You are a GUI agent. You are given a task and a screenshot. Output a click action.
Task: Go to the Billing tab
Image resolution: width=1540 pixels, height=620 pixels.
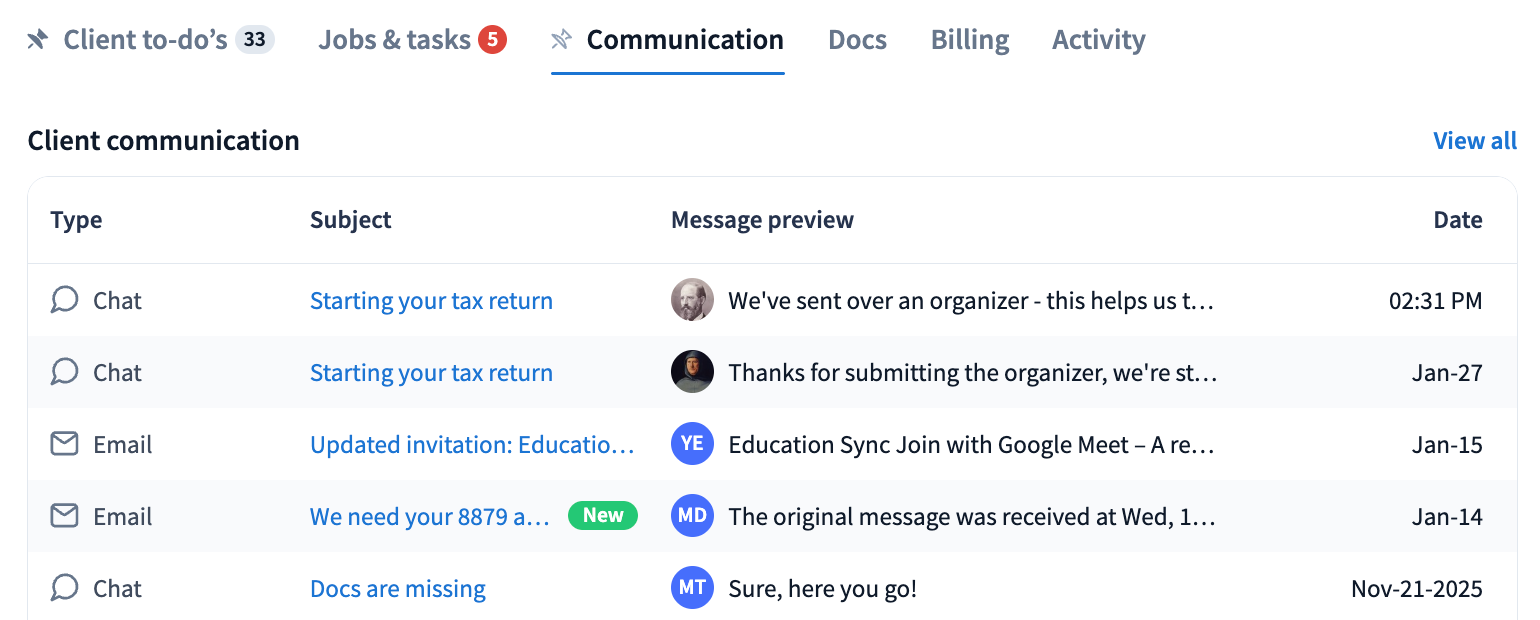969,40
